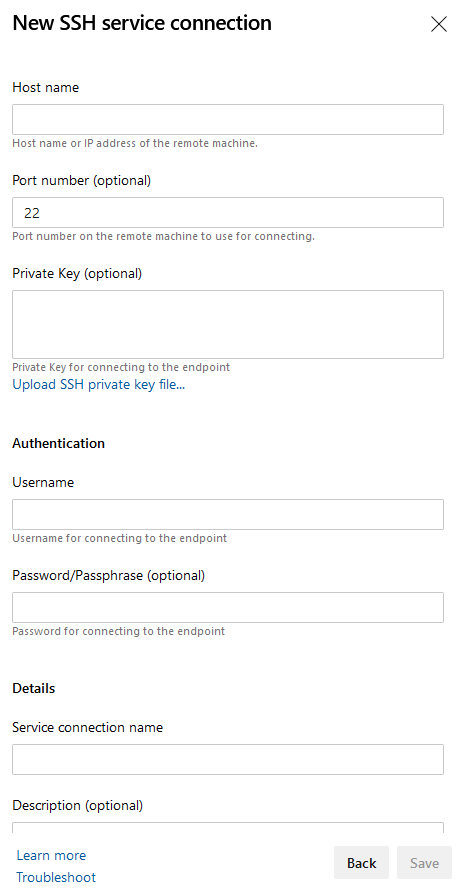The height and width of the screenshot is (894, 460).
Task: Go back with the Back button
Action: (x=361, y=863)
